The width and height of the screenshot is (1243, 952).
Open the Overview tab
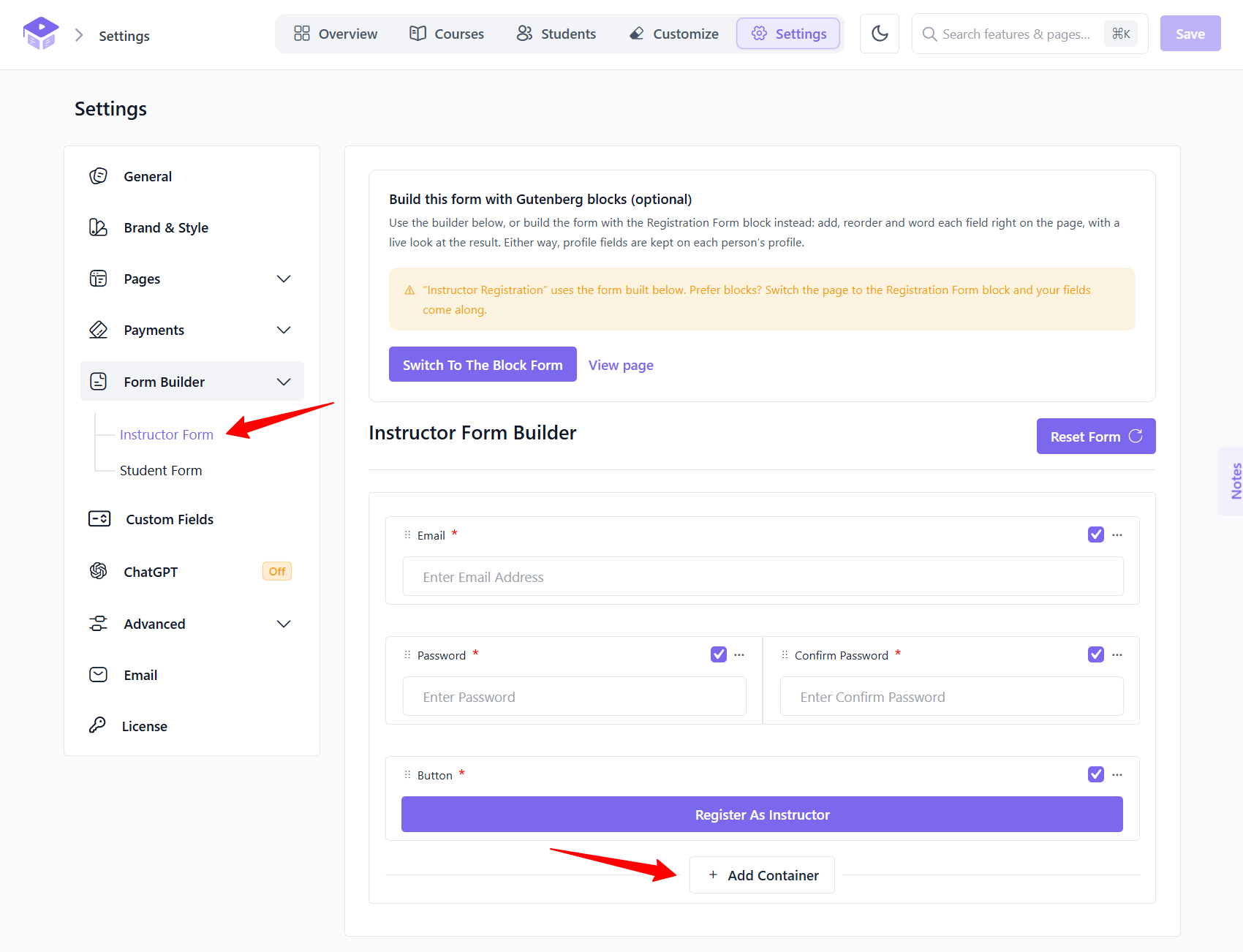pos(336,34)
